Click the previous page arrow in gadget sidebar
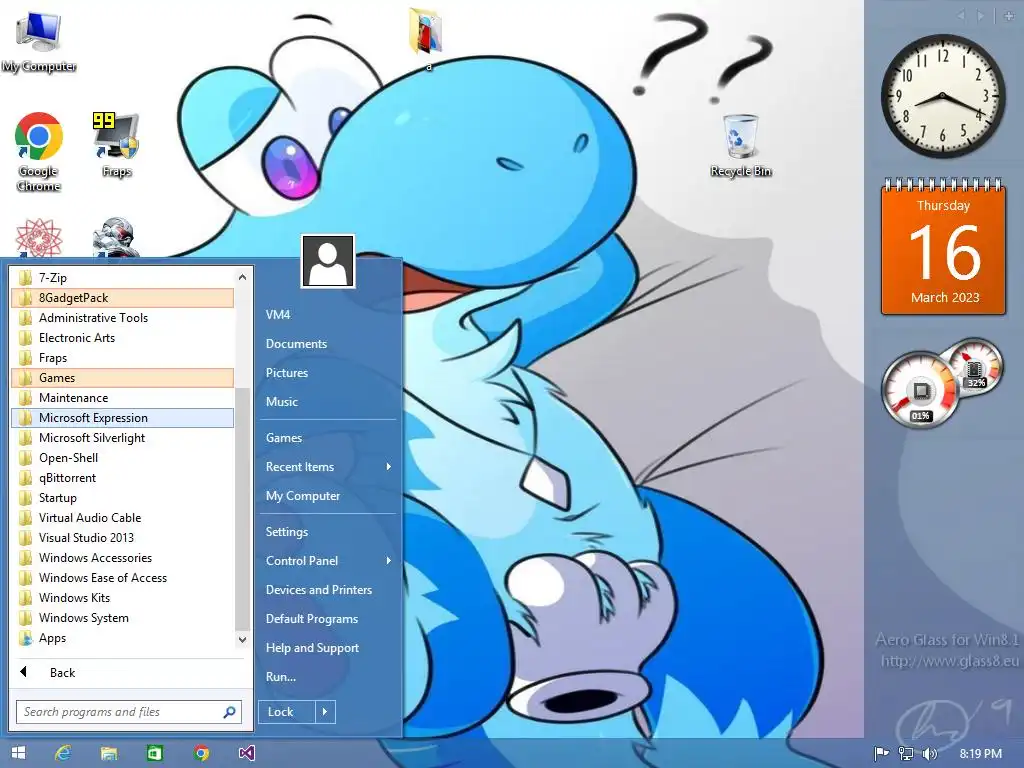Viewport: 1024px width, 768px height. [961, 16]
